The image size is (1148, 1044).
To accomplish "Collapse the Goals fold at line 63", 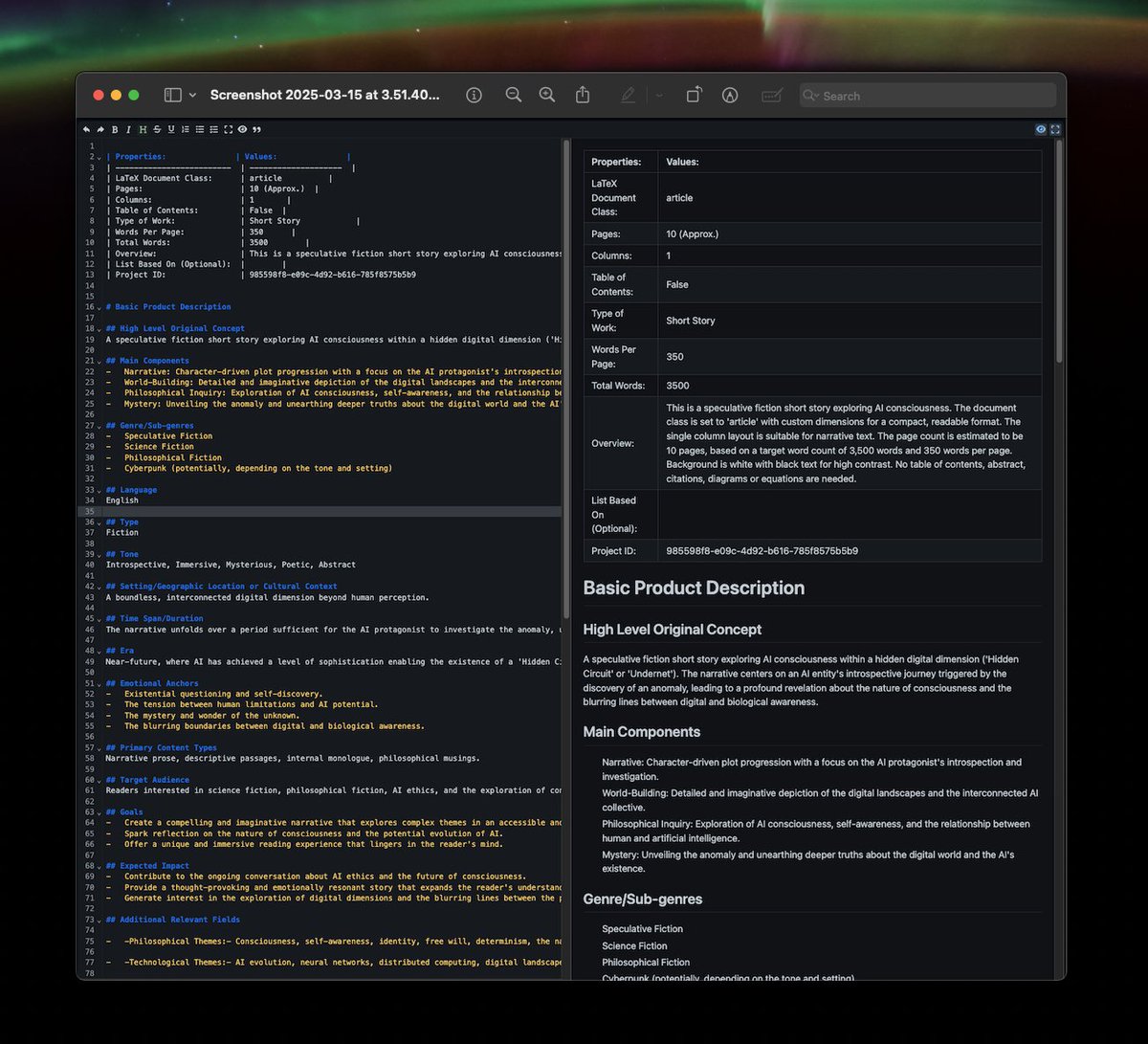I will [x=99, y=812].
